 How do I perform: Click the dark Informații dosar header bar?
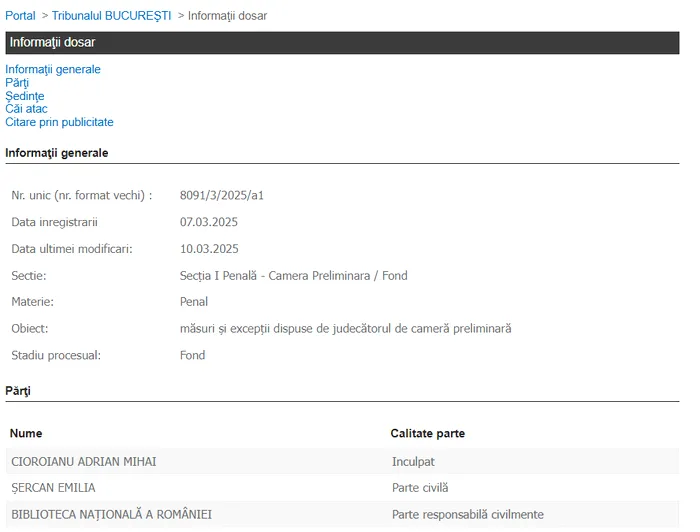[x=342, y=43]
